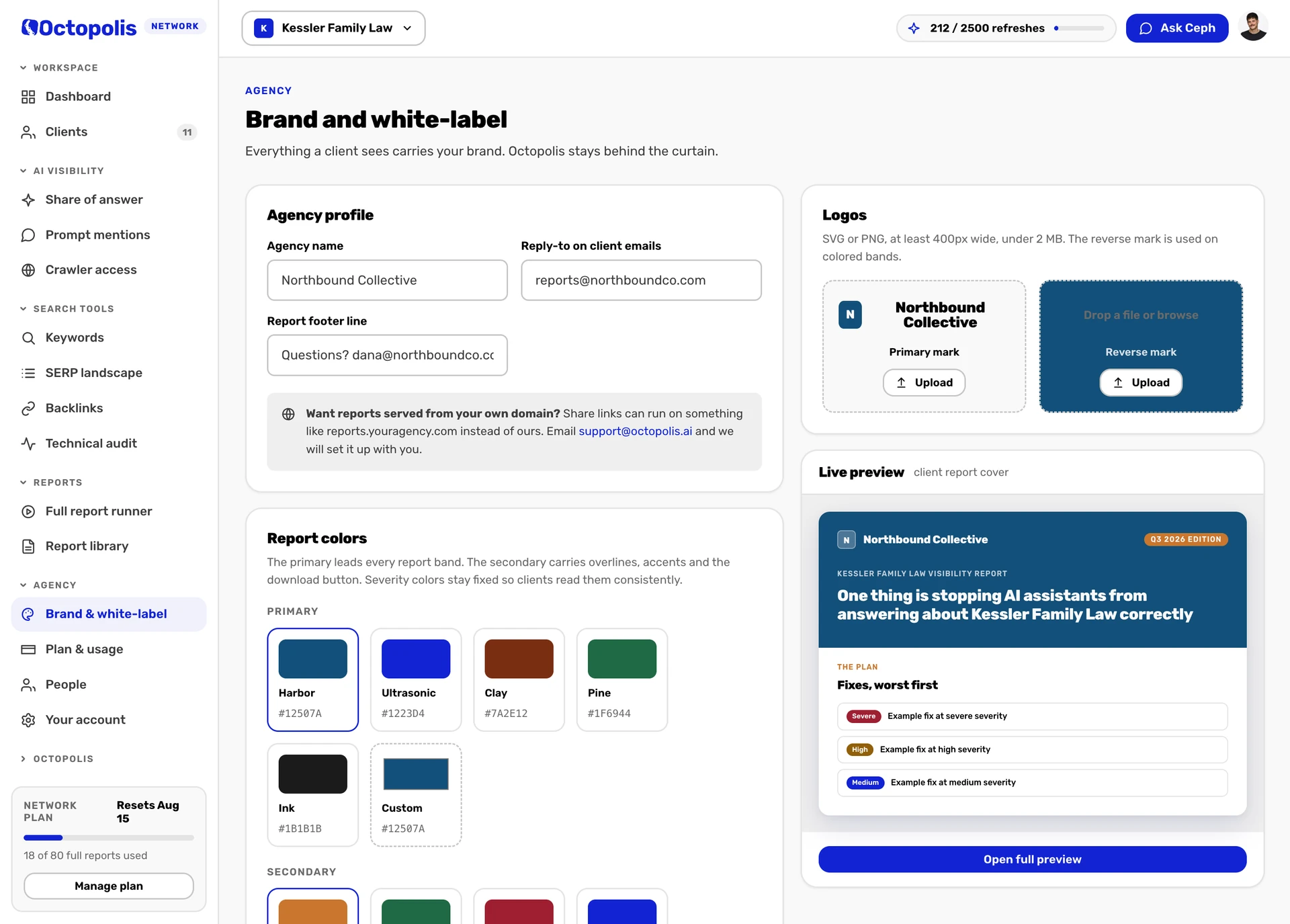Image resolution: width=1290 pixels, height=924 pixels.
Task: Click the Drop a file or browse area
Action: [x=1140, y=315]
